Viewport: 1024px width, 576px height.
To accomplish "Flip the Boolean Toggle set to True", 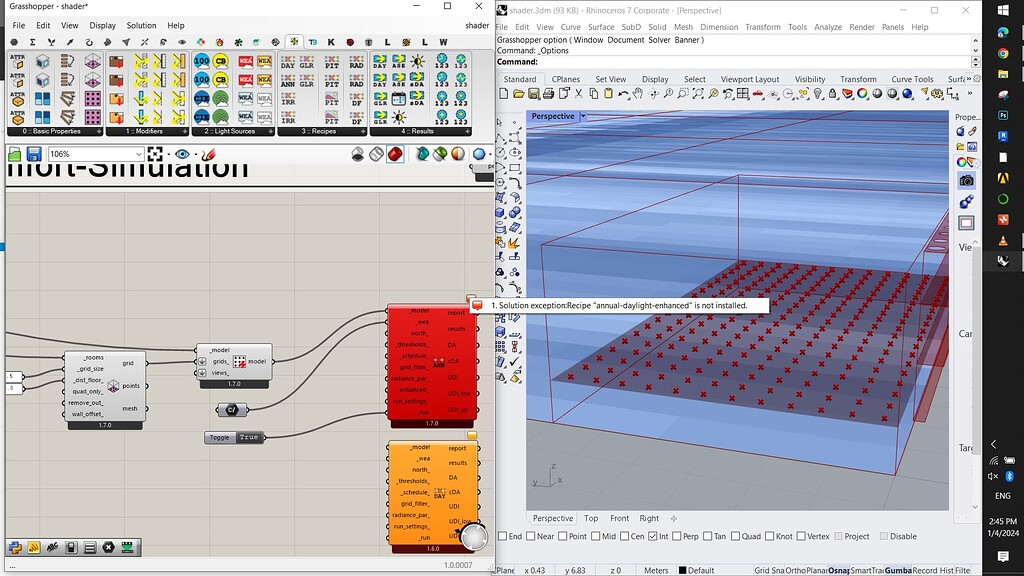I will click(249, 437).
